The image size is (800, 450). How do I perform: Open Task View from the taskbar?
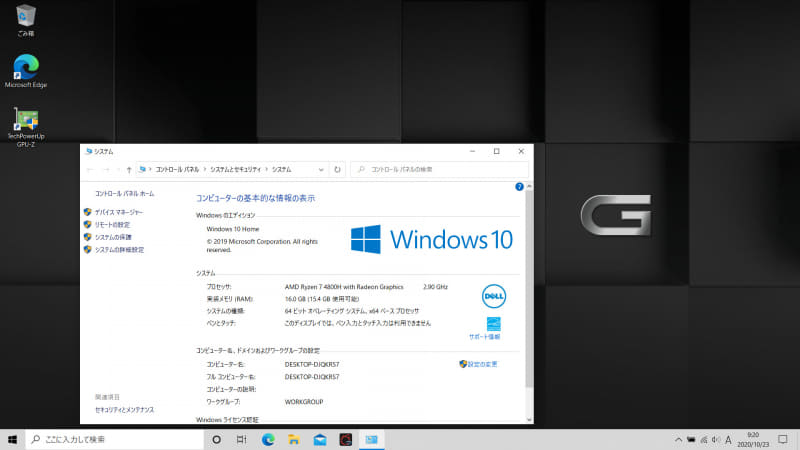click(x=242, y=439)
